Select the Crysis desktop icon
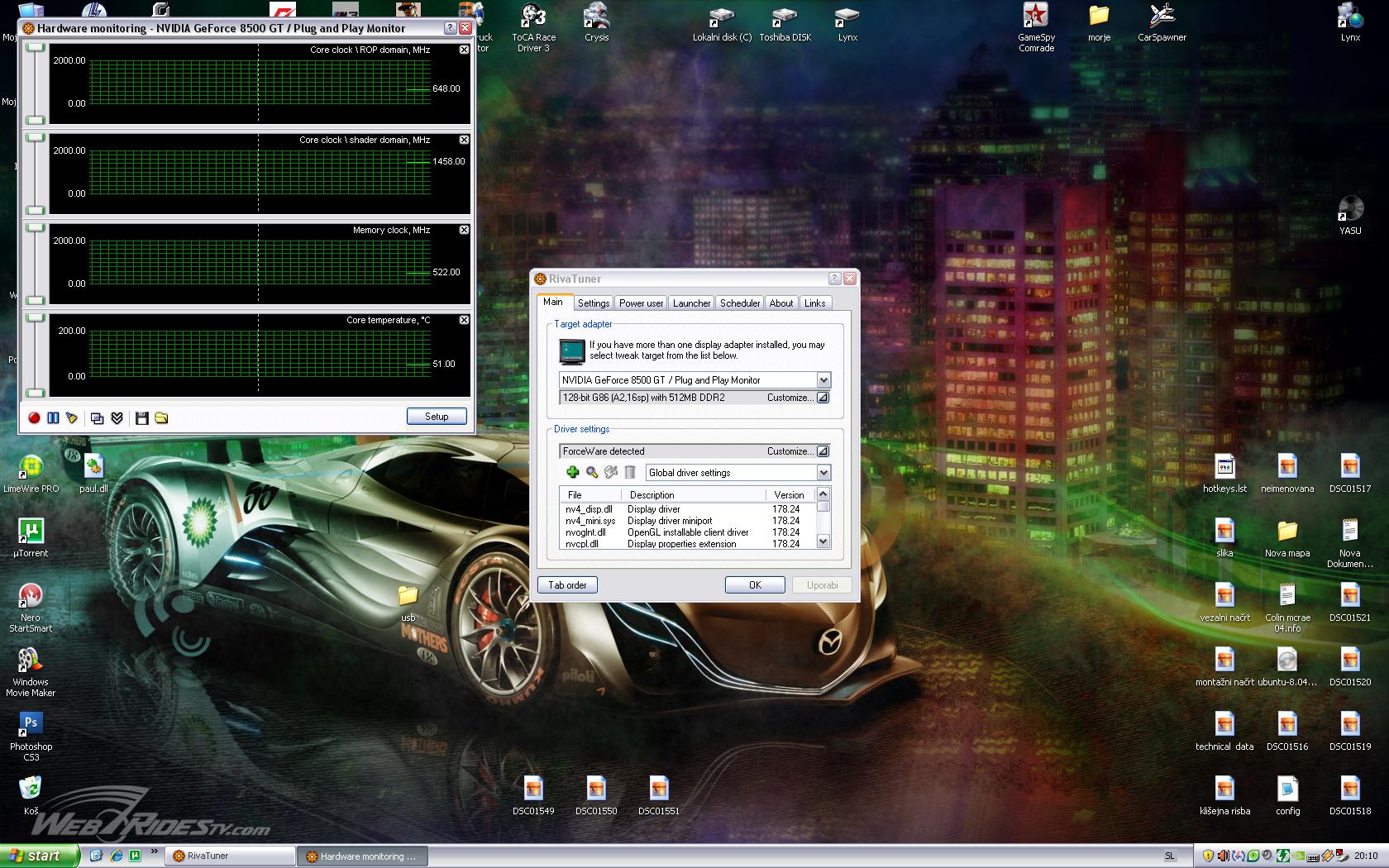This screenshot has height=868, width=1389. tap(596, 22)
